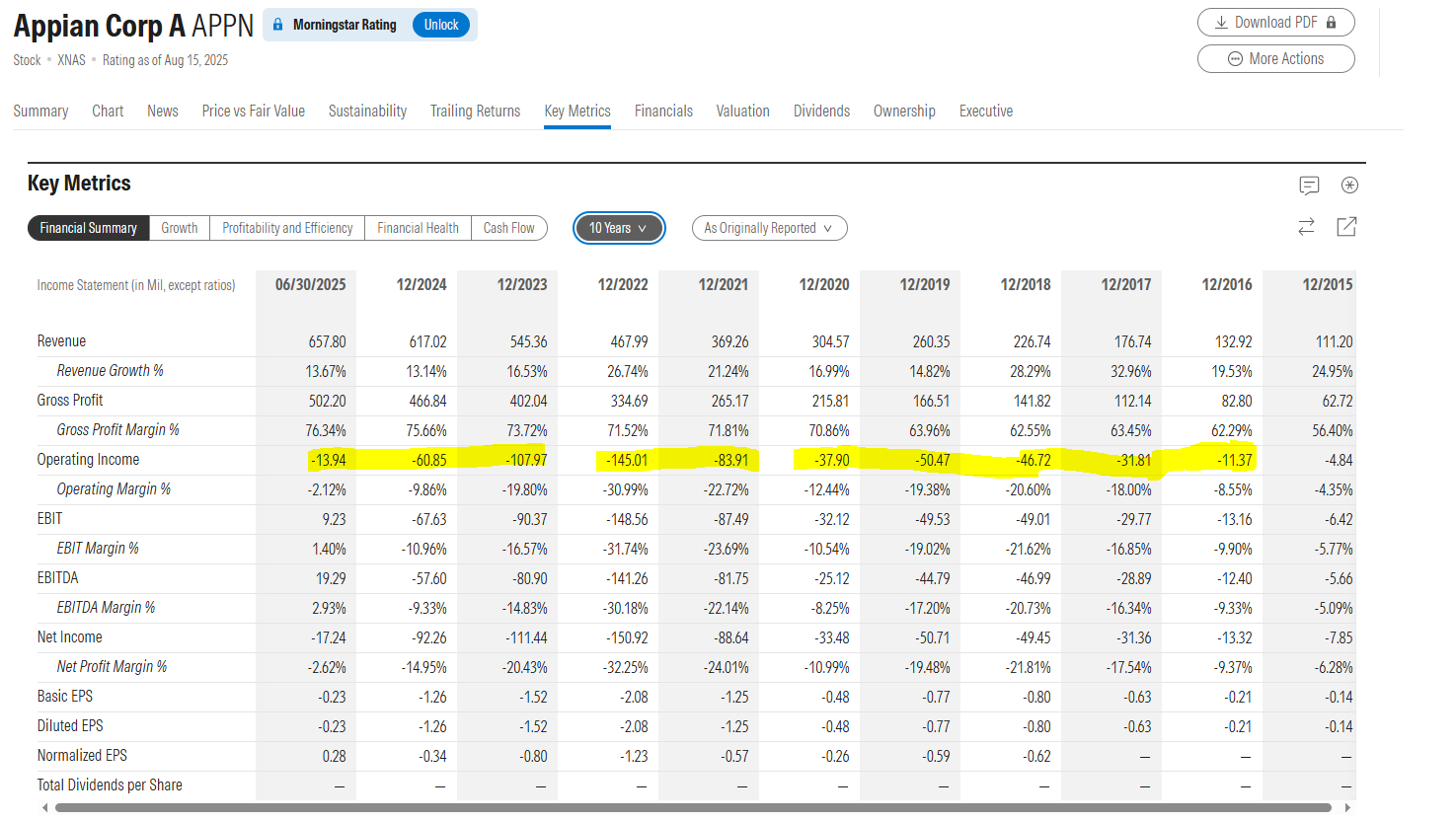Open the Chart tab

click(108, 111)
